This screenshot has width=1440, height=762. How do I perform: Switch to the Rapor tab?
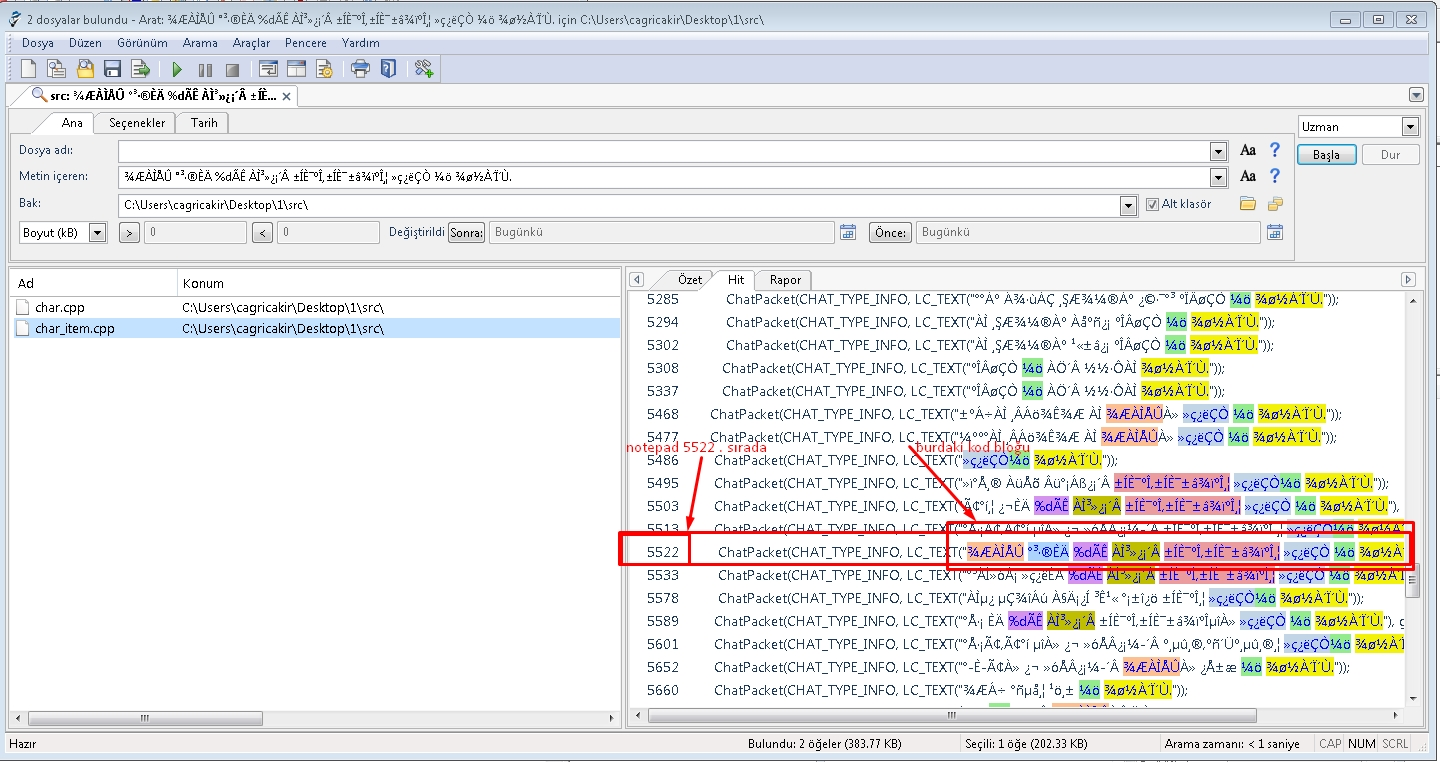(783, 280)
